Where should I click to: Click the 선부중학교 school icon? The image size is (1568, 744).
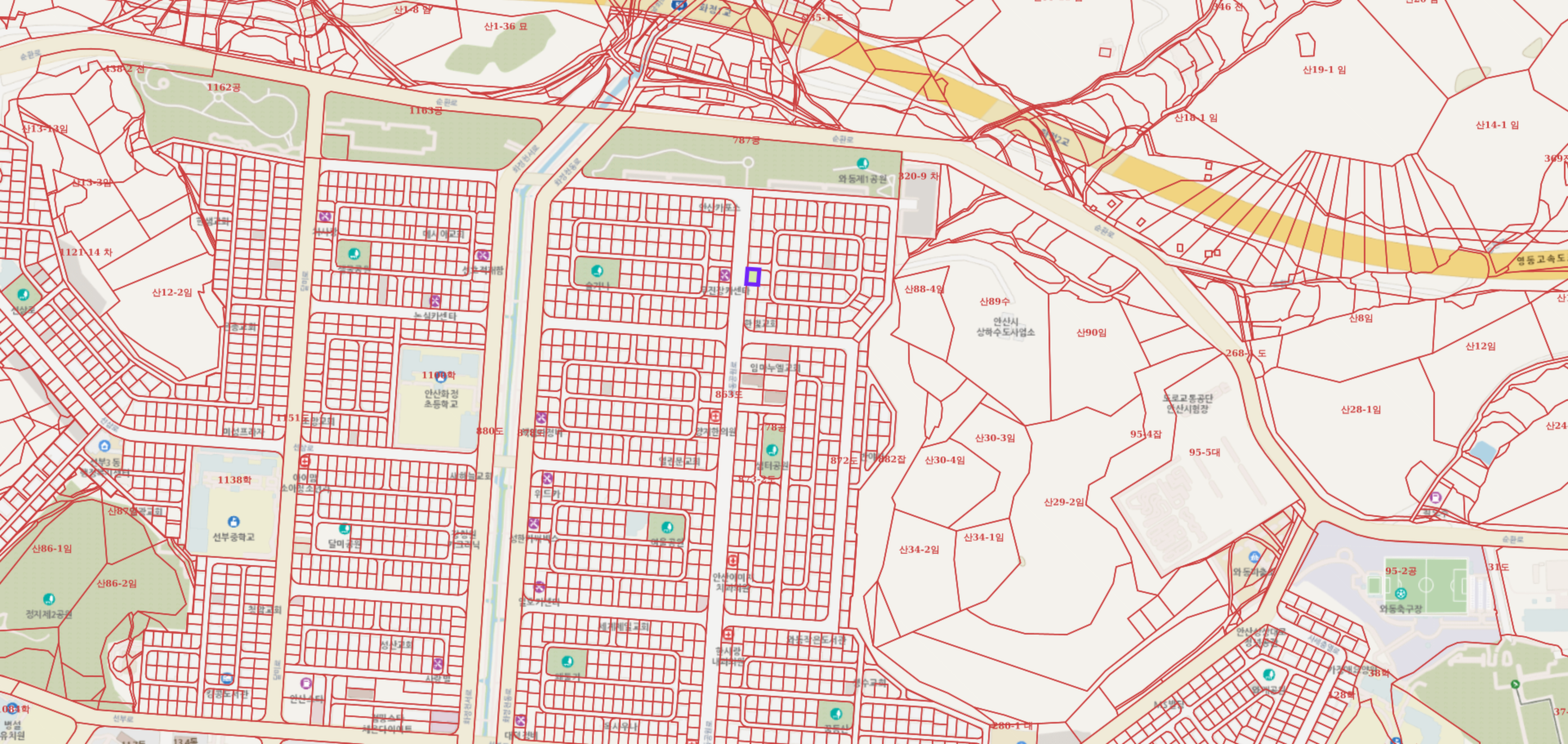coord(234,522)
